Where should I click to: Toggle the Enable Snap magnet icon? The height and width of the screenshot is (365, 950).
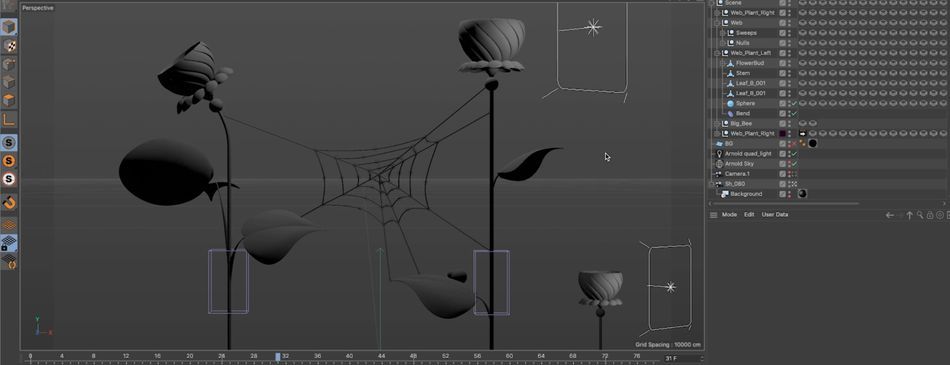click(8, 203)
